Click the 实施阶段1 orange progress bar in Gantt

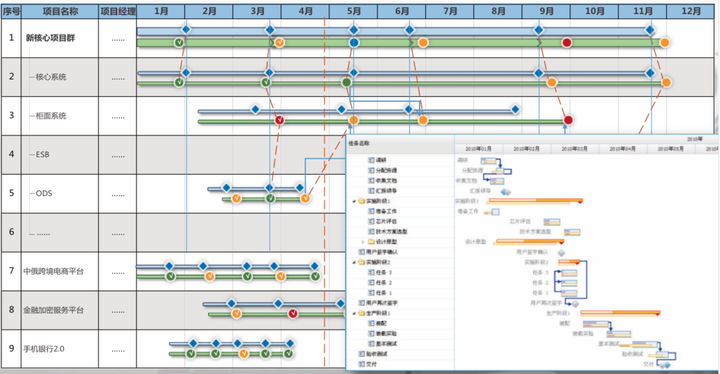[535, 201]
